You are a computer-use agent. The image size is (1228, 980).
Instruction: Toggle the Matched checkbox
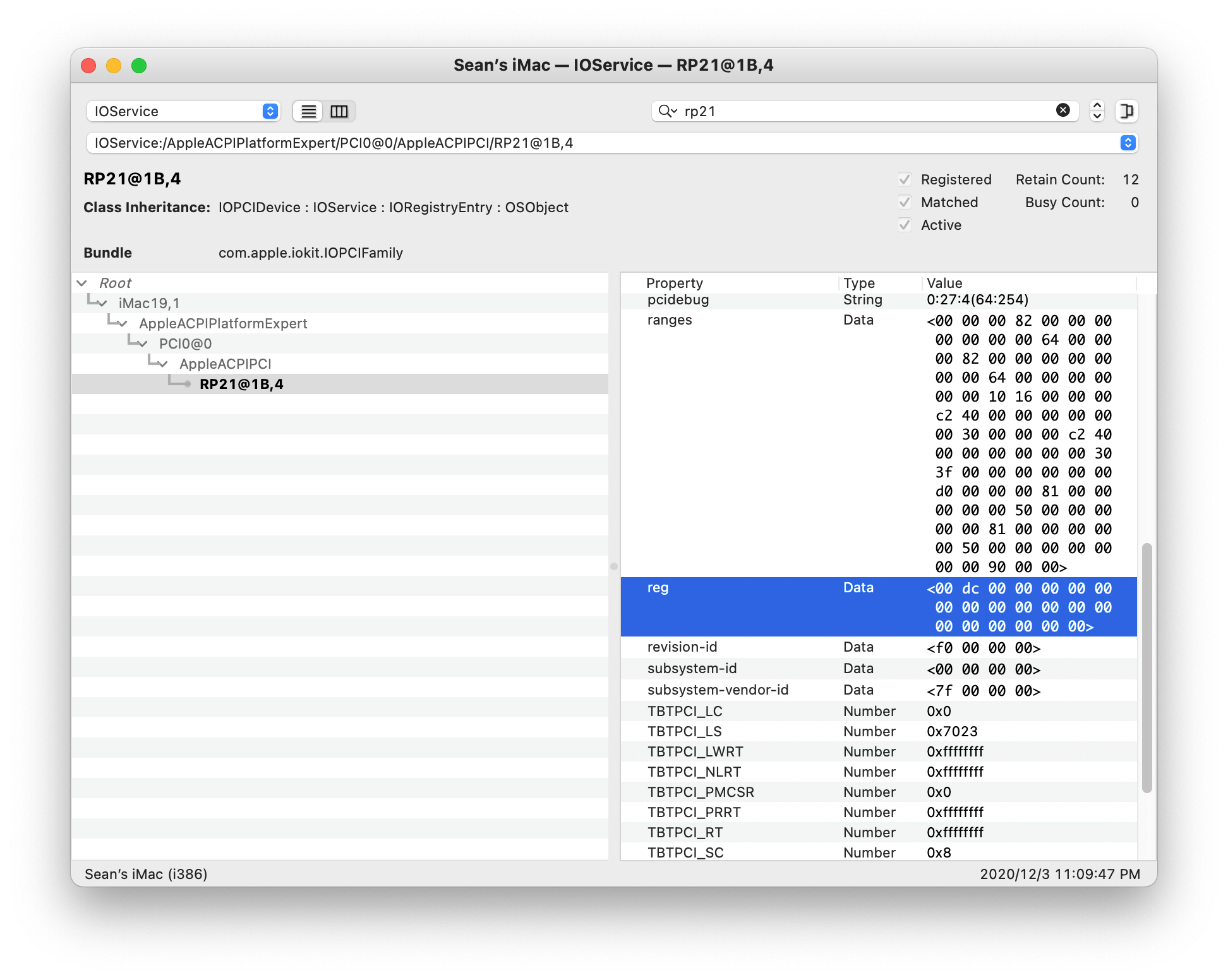point(905,202)
